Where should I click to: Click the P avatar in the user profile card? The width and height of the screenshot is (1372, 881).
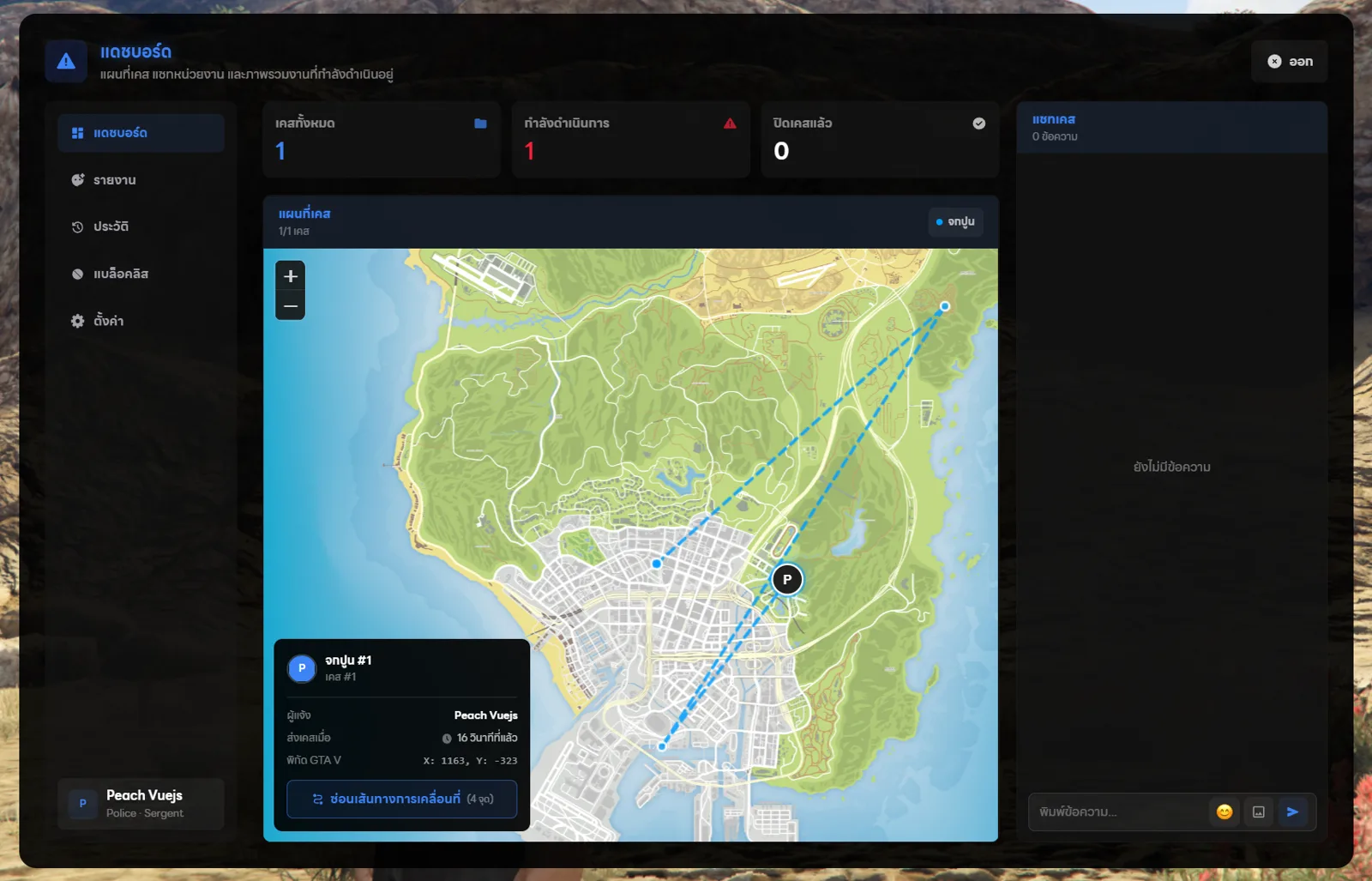click(x=82, y=804)
